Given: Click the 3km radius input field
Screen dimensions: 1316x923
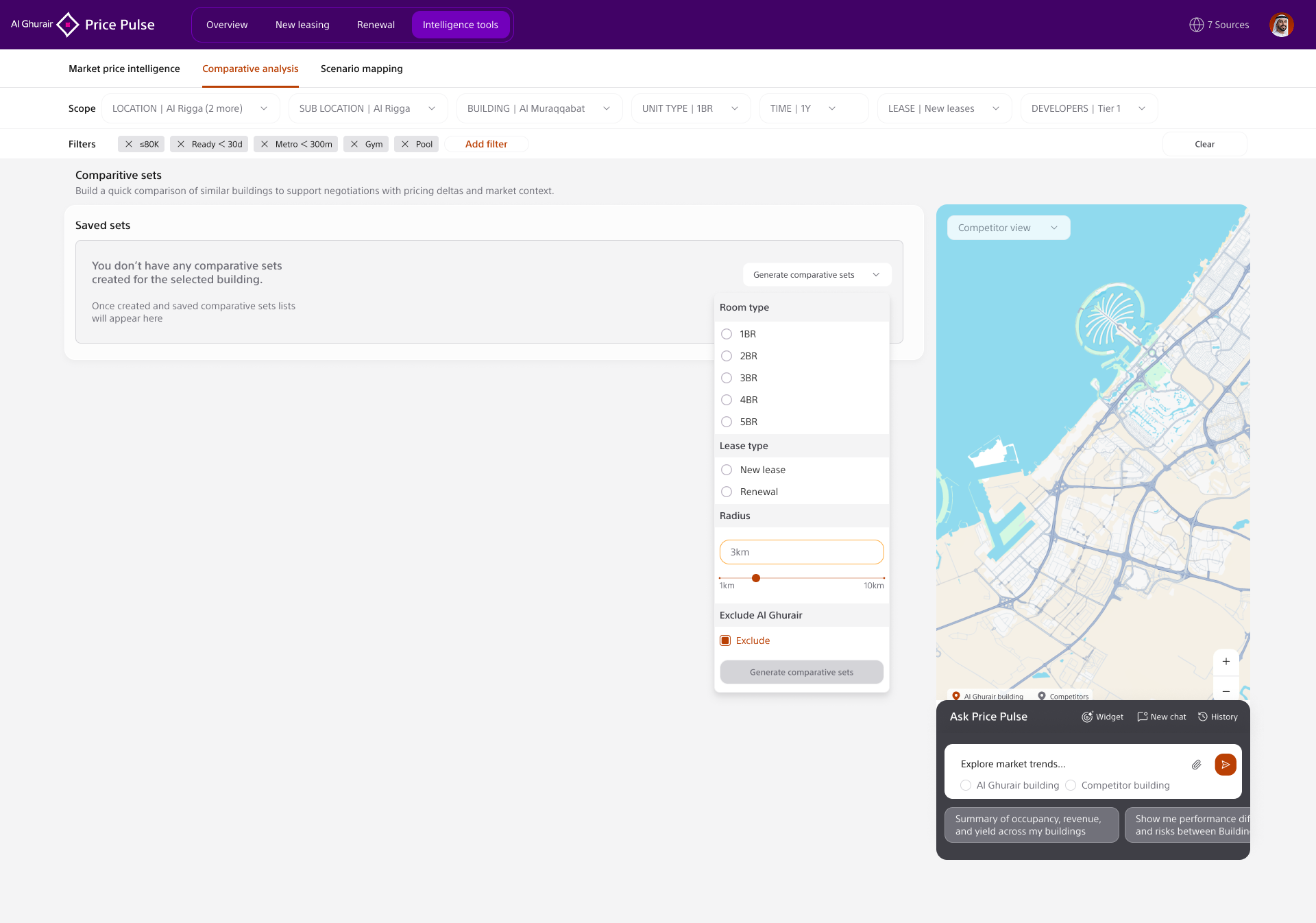Looking at the screenshot, I should [802, 552].
